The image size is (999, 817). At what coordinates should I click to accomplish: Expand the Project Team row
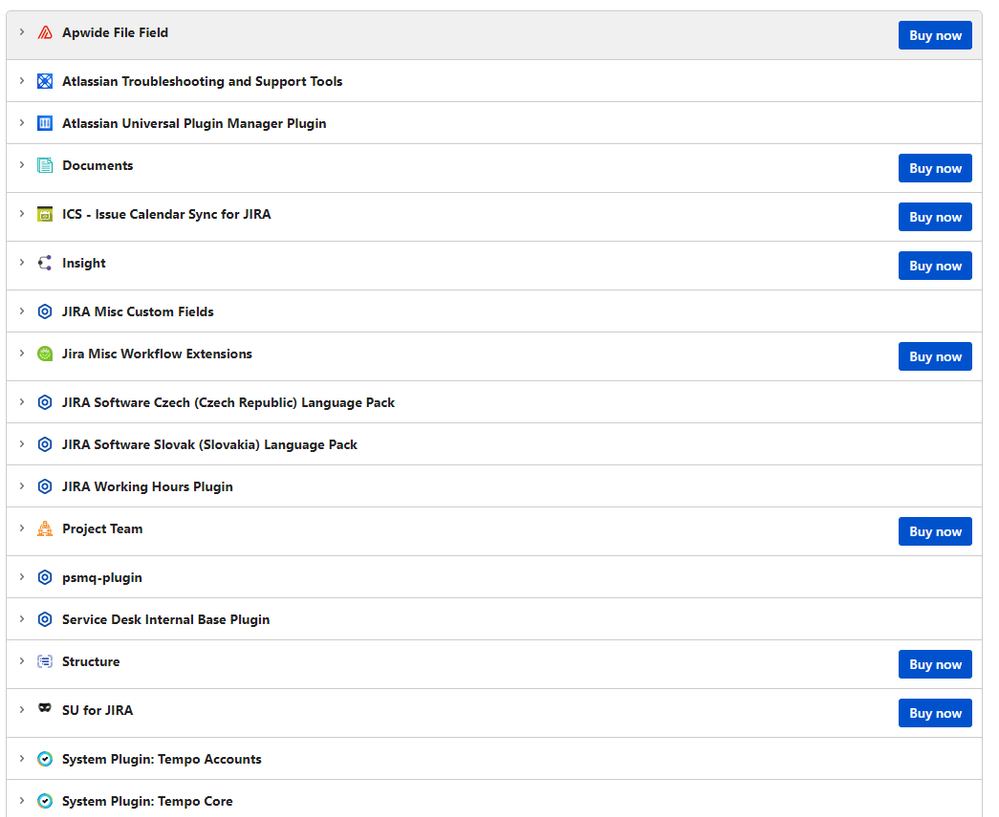pyautogui.click(x=22, y=528)
